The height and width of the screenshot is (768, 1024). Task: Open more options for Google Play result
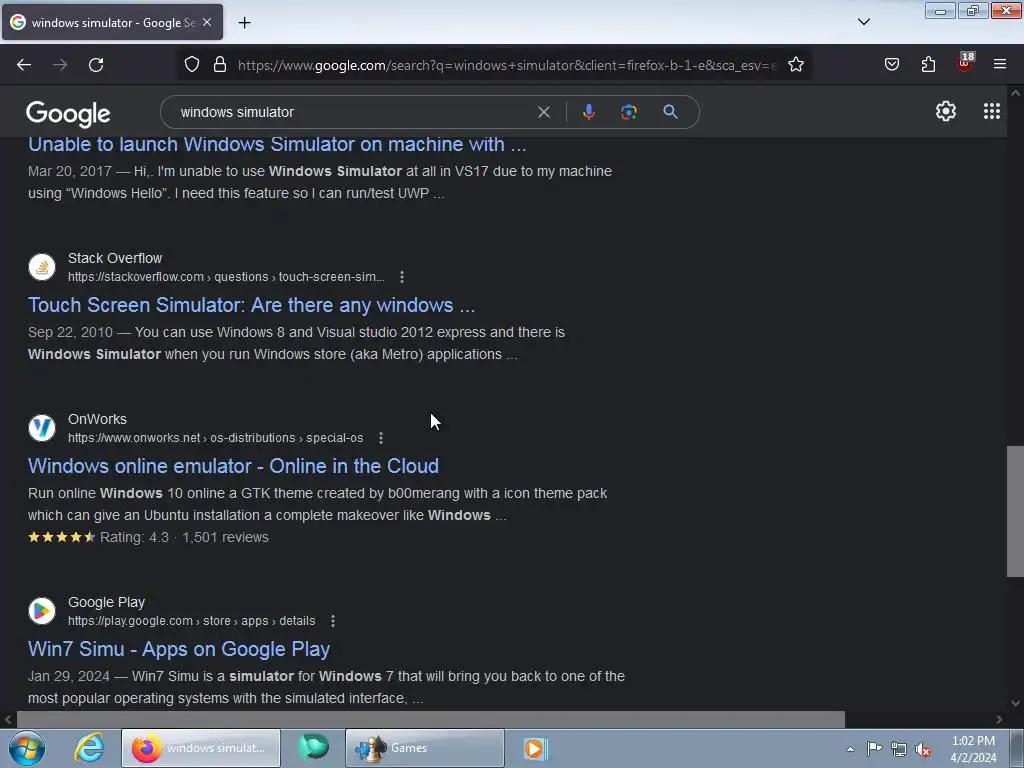pyautogui.click(x=332, y=621)
